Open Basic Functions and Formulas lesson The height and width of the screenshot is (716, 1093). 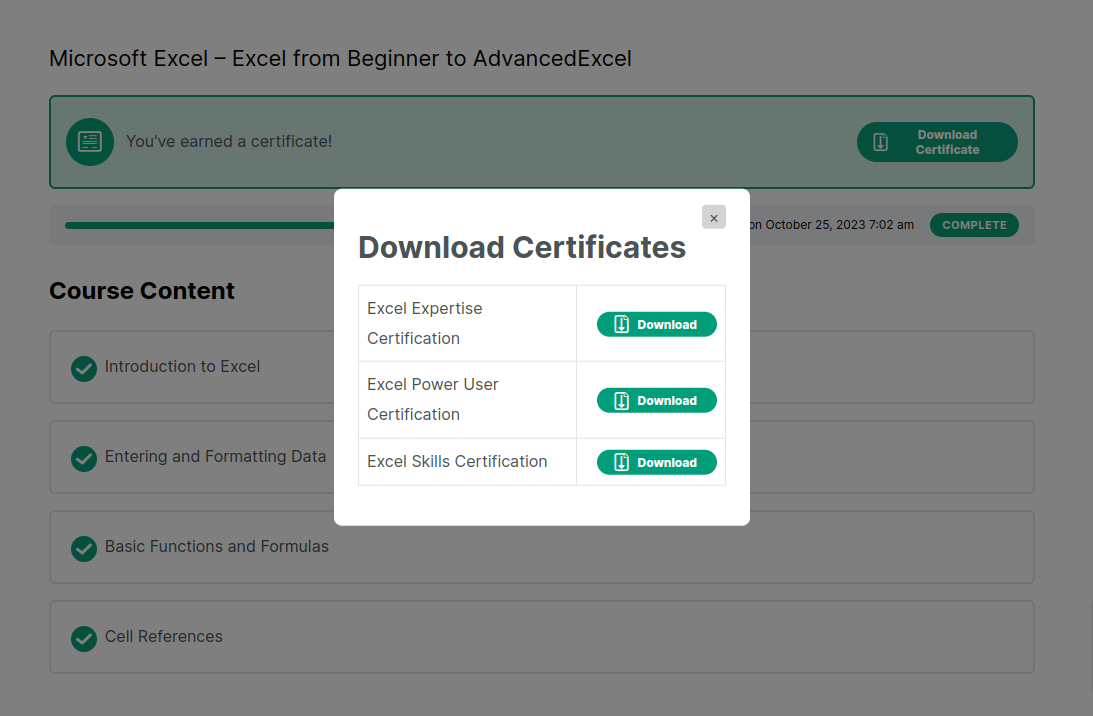point(216,547)
